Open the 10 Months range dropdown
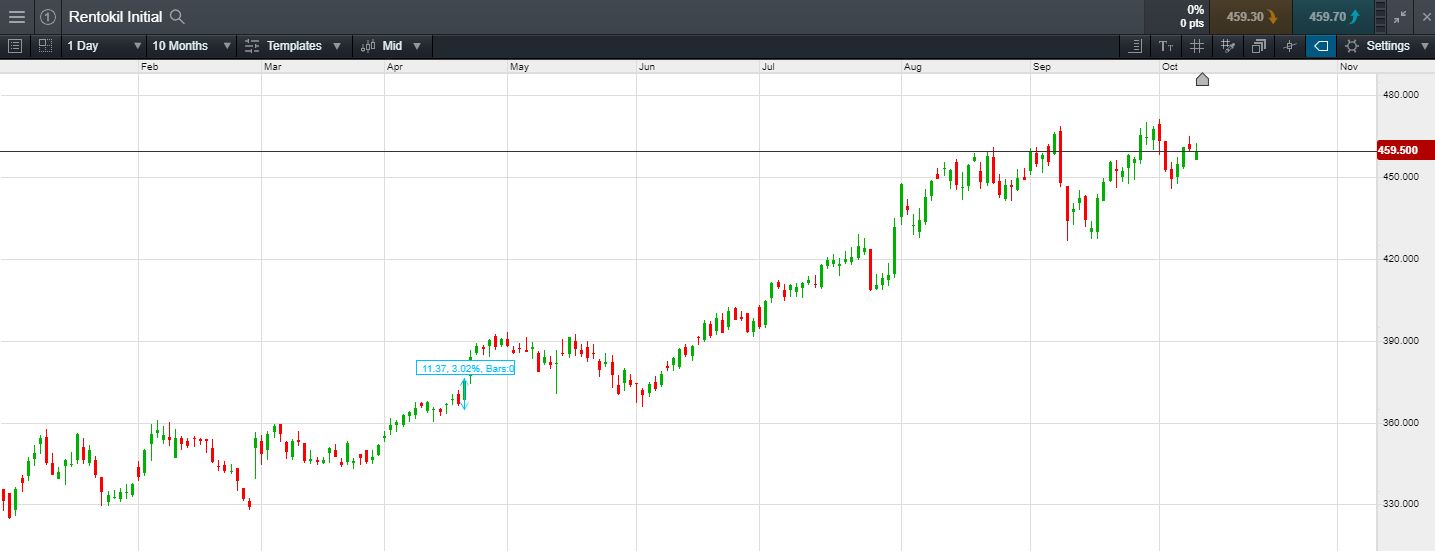The width and height of the screenshot is (1435, 551). coord(191,46)
